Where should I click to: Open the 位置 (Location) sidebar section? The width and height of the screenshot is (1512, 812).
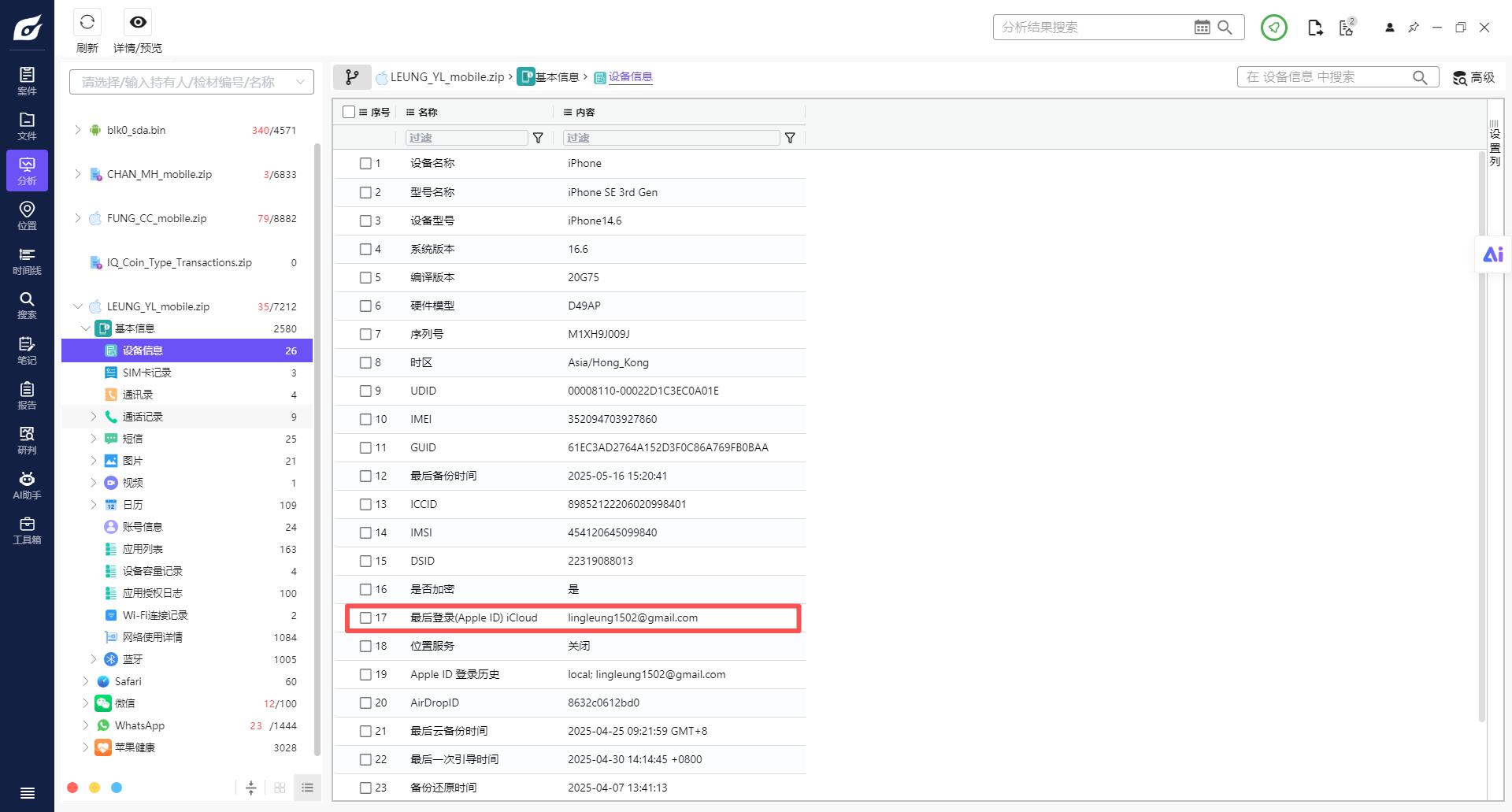coord(27,216)
